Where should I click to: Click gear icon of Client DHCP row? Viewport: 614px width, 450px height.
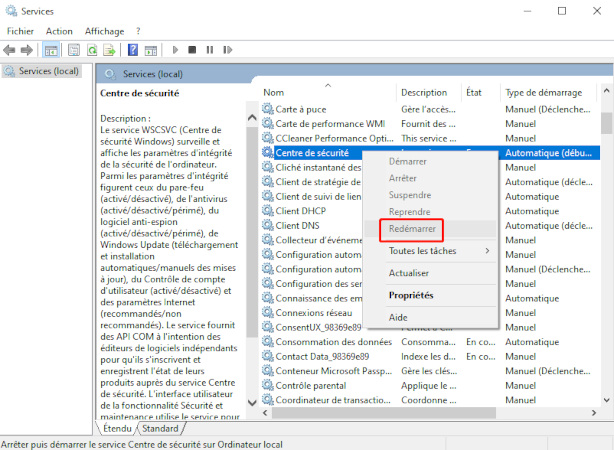[x=268, y=211]
